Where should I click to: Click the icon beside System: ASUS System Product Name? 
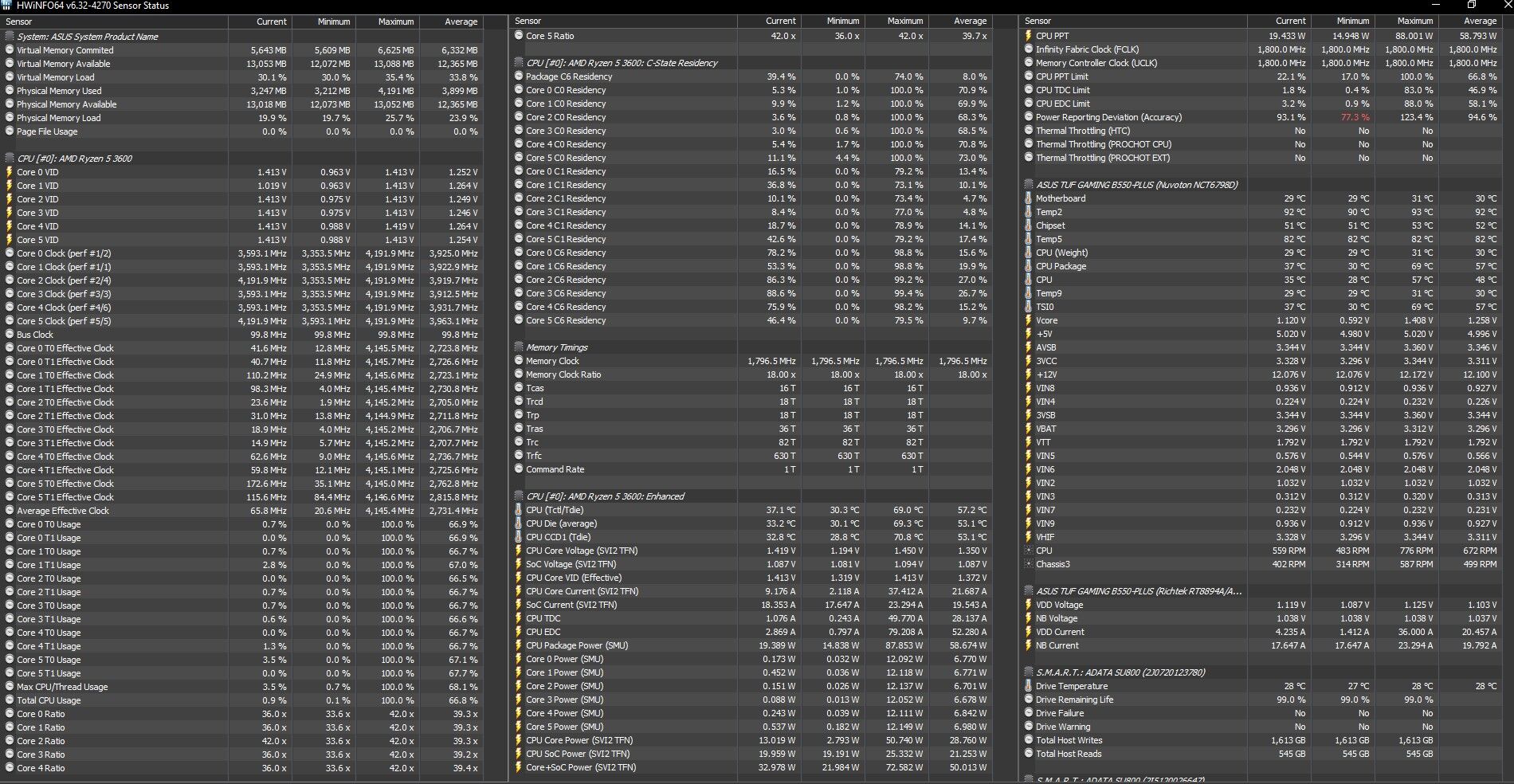pyautogui.click(x=10, y=37)
